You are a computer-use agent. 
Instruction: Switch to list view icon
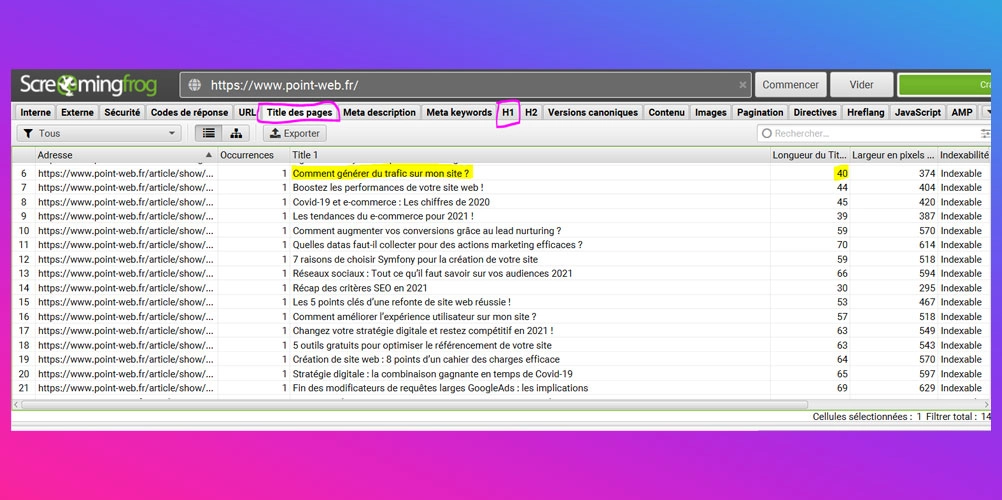[209, 133]
